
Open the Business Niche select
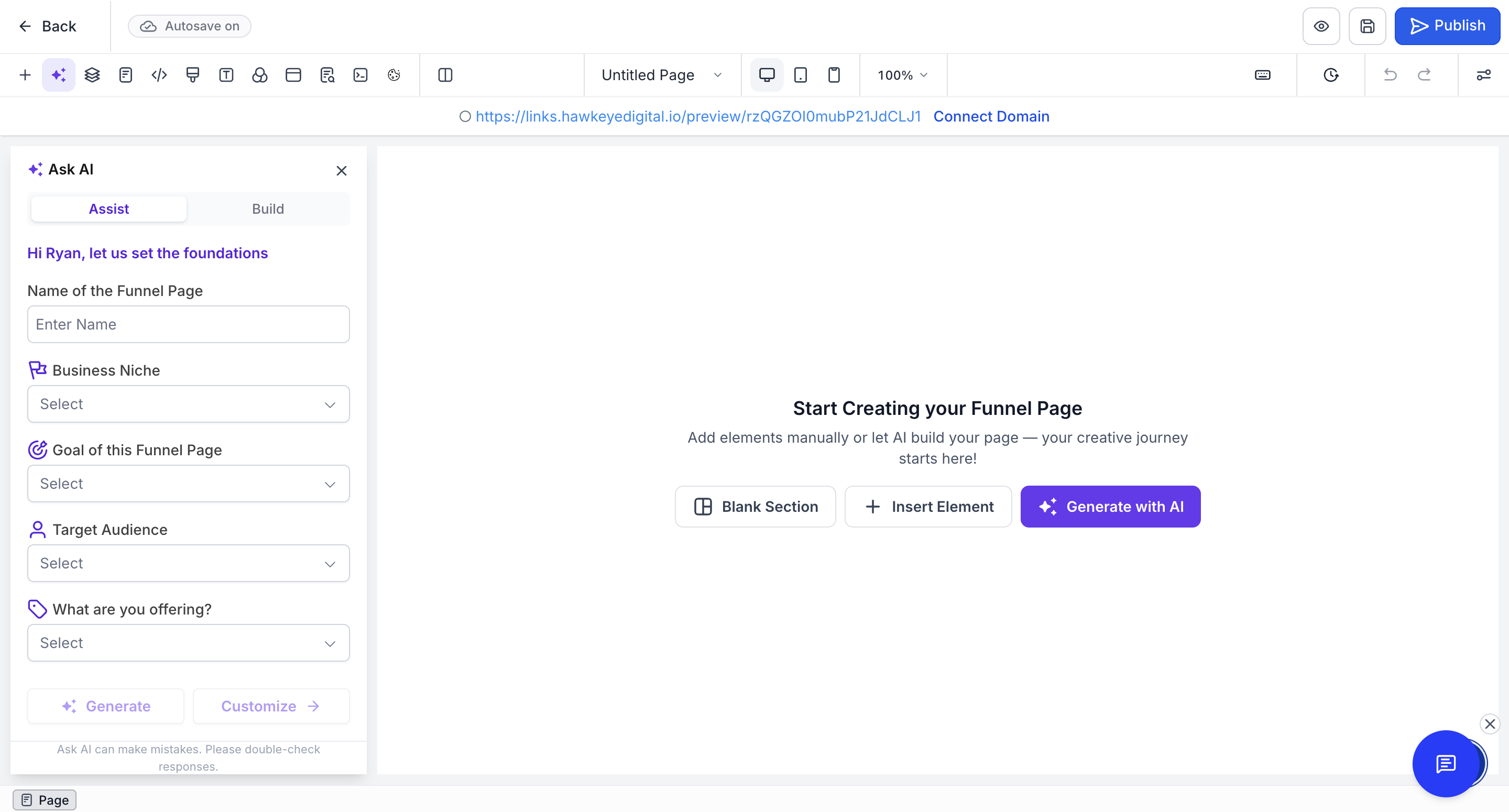(x=189, y=404)
